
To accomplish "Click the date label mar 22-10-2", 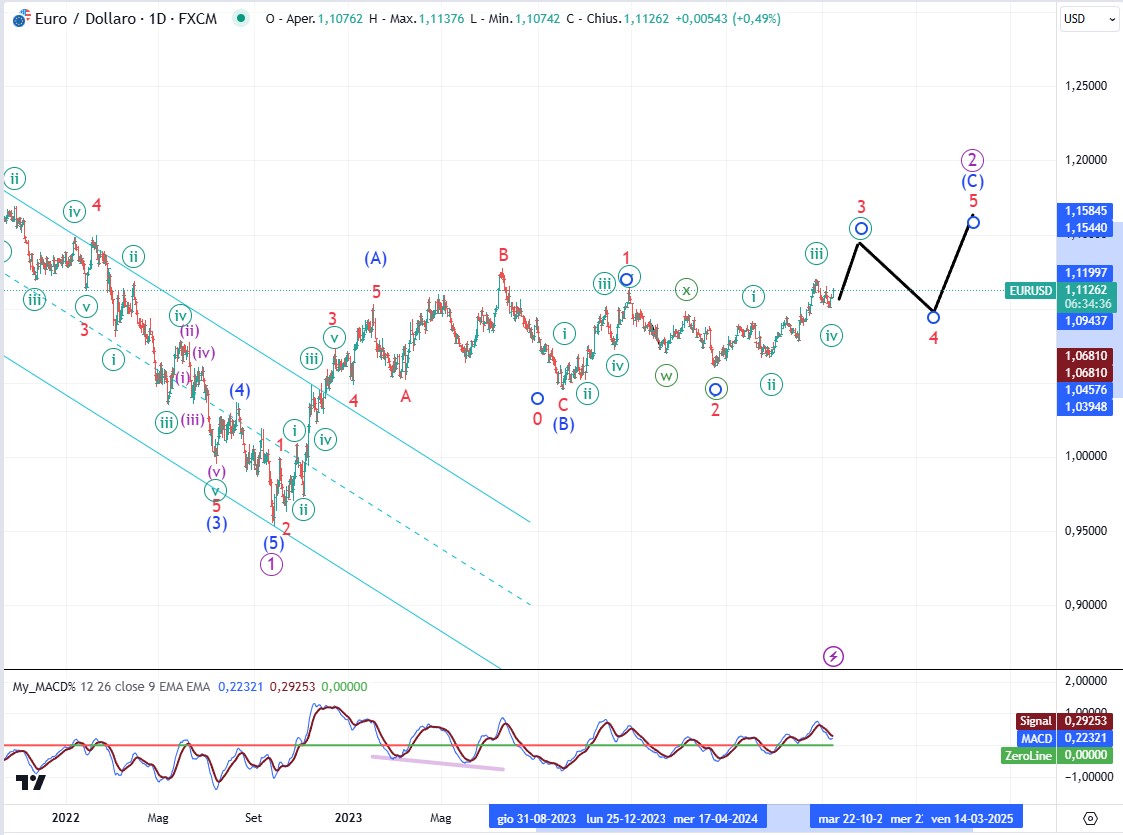I will coord(850,818).
